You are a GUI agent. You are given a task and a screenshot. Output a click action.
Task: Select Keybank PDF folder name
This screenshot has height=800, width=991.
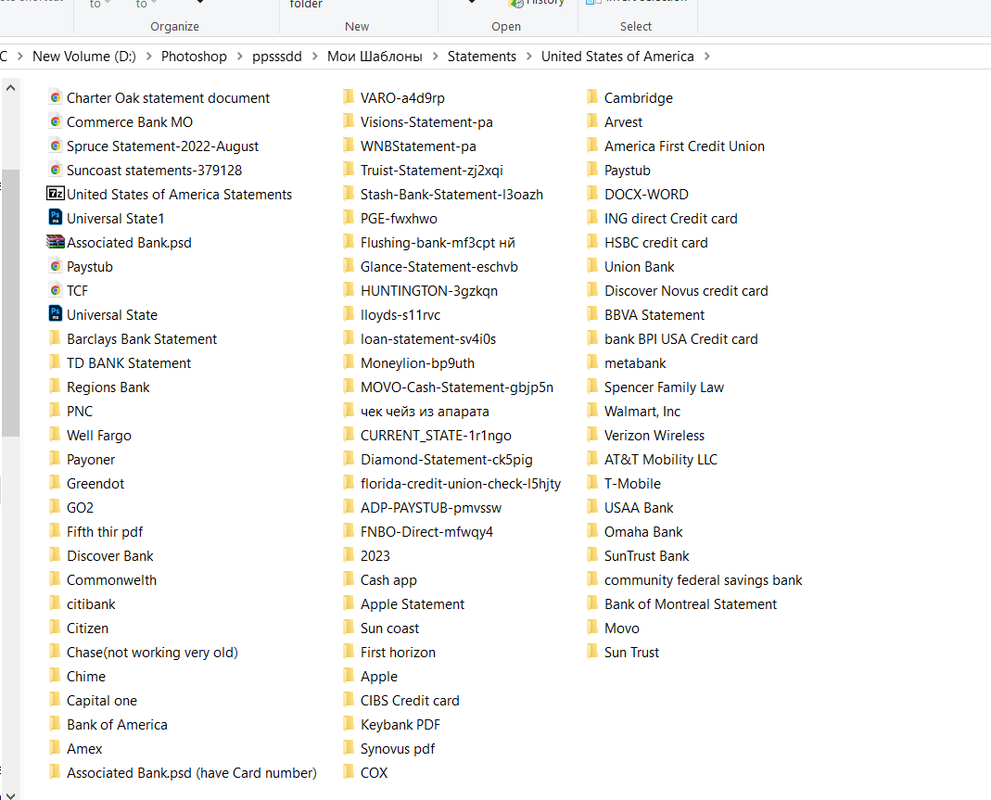pyautogui.click(x=400, y=725)
